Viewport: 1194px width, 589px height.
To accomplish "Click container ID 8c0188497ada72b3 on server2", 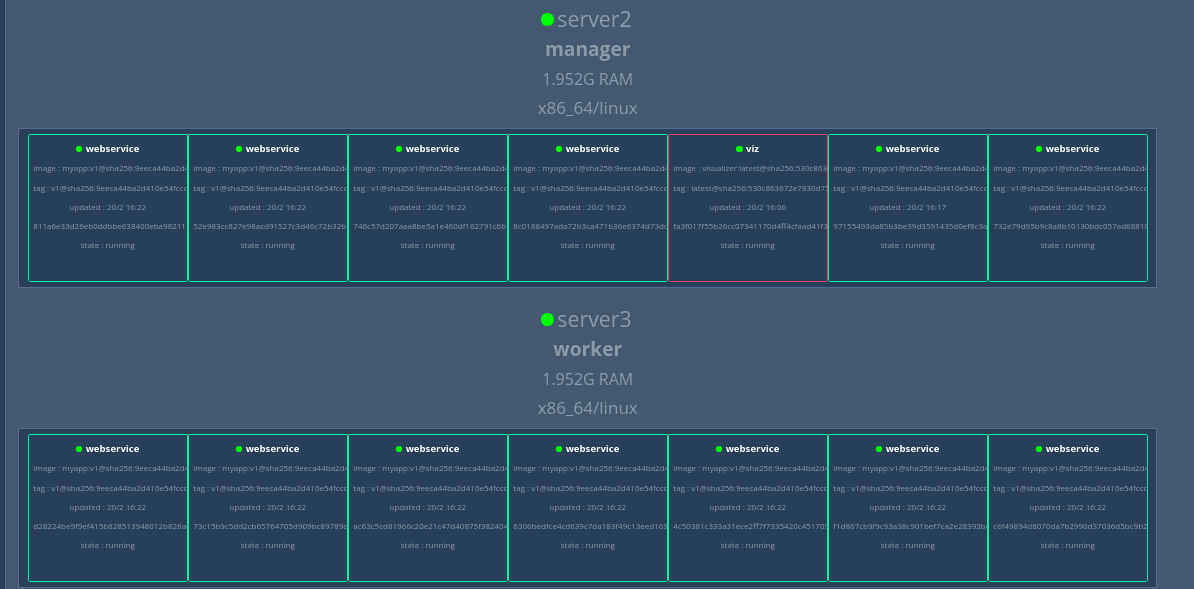I will pyautogui.click(x=588, y=226).
